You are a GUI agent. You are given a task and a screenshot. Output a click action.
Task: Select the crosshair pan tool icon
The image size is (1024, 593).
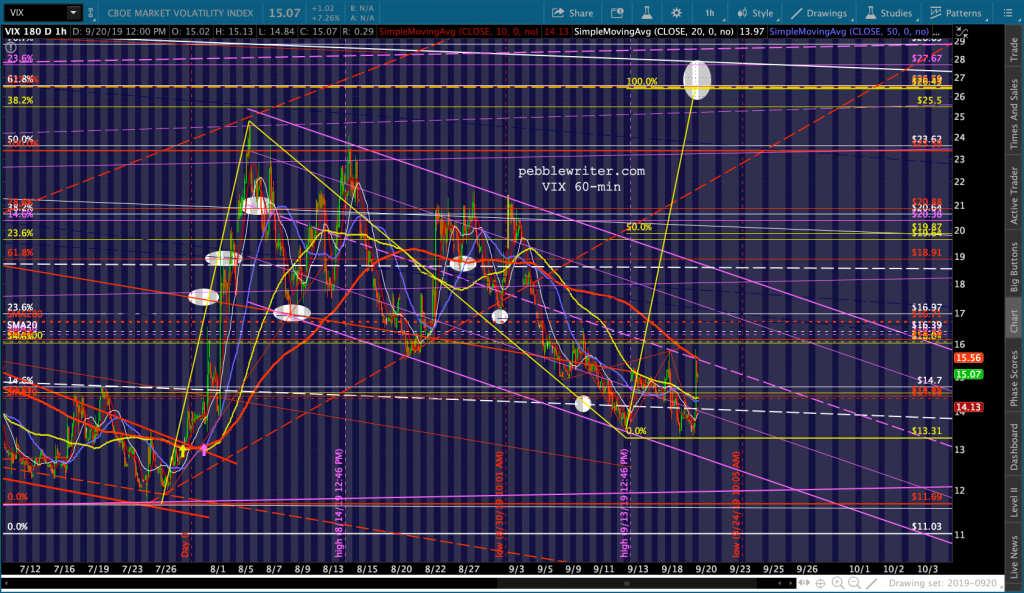pyautogui.click(x=820, y=583)
